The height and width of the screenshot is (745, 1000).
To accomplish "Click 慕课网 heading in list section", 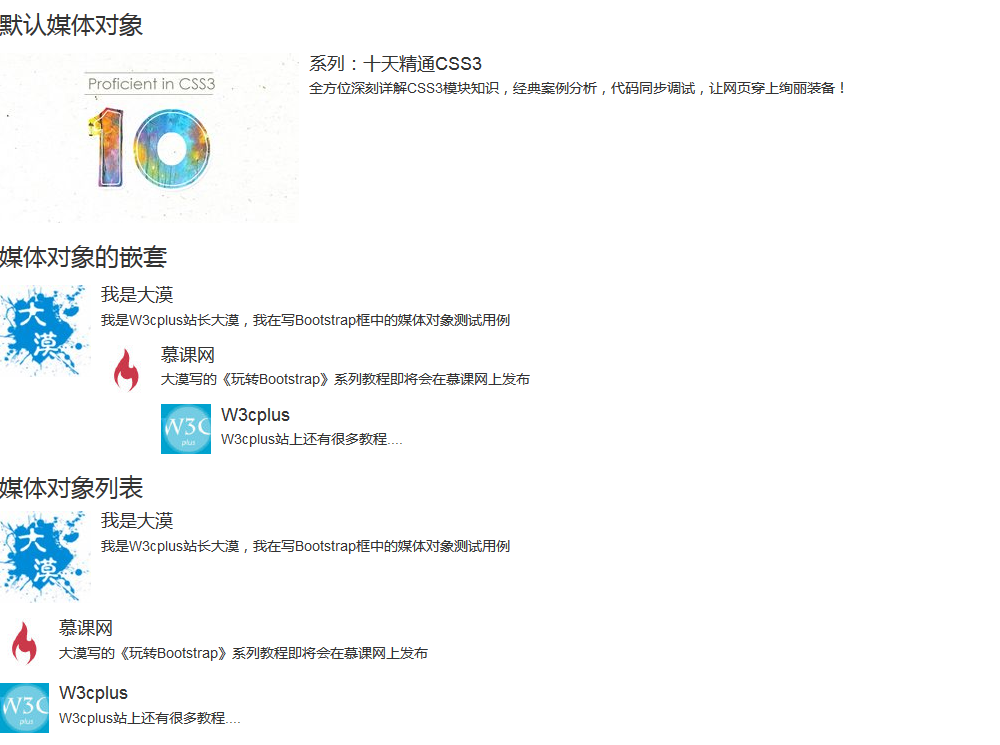I will pyautogui.click(x=85, y=628).
